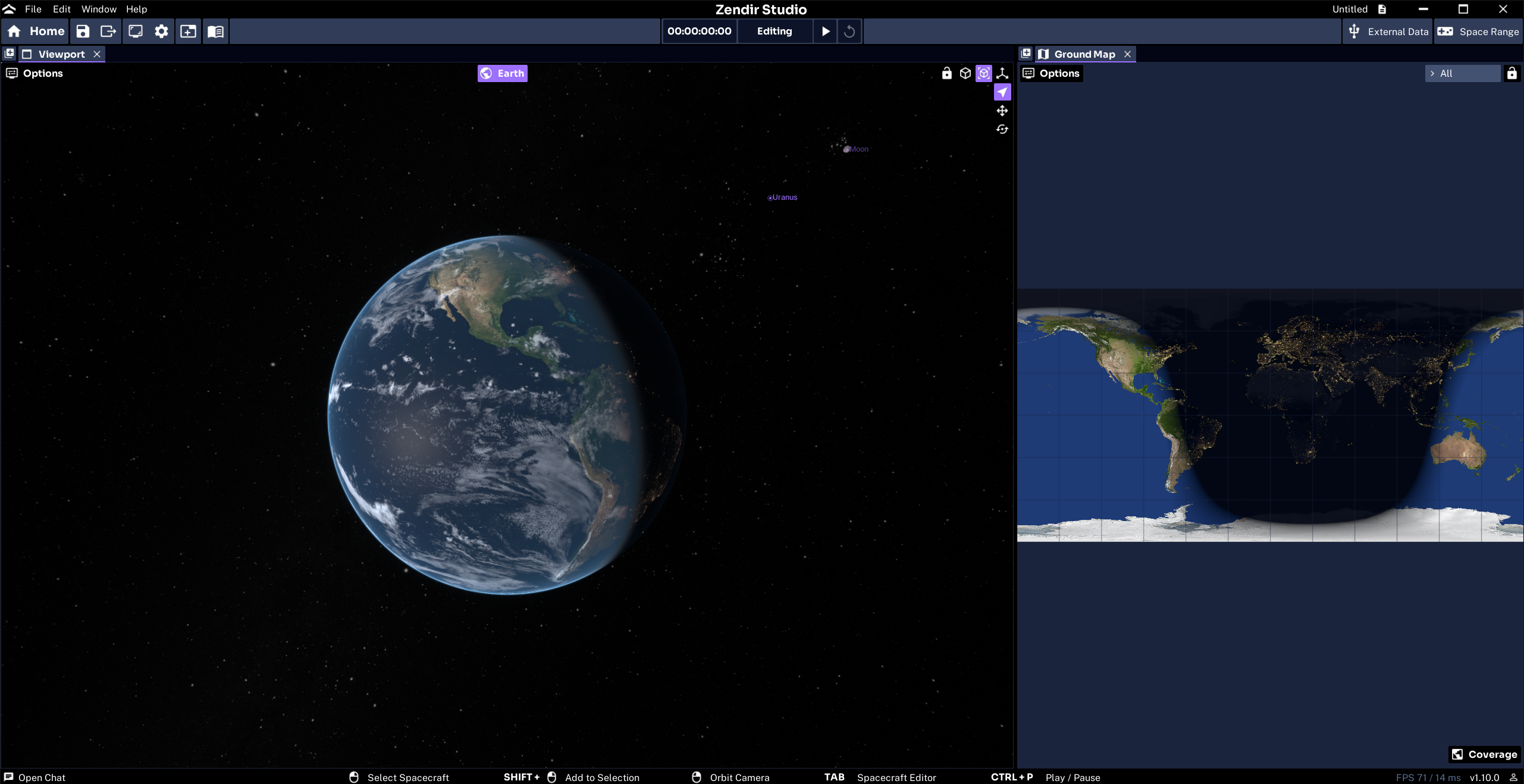Close the Ground Map tab
The height and width of the screenshot is (784, 1524).
(x=1127, y=54)
